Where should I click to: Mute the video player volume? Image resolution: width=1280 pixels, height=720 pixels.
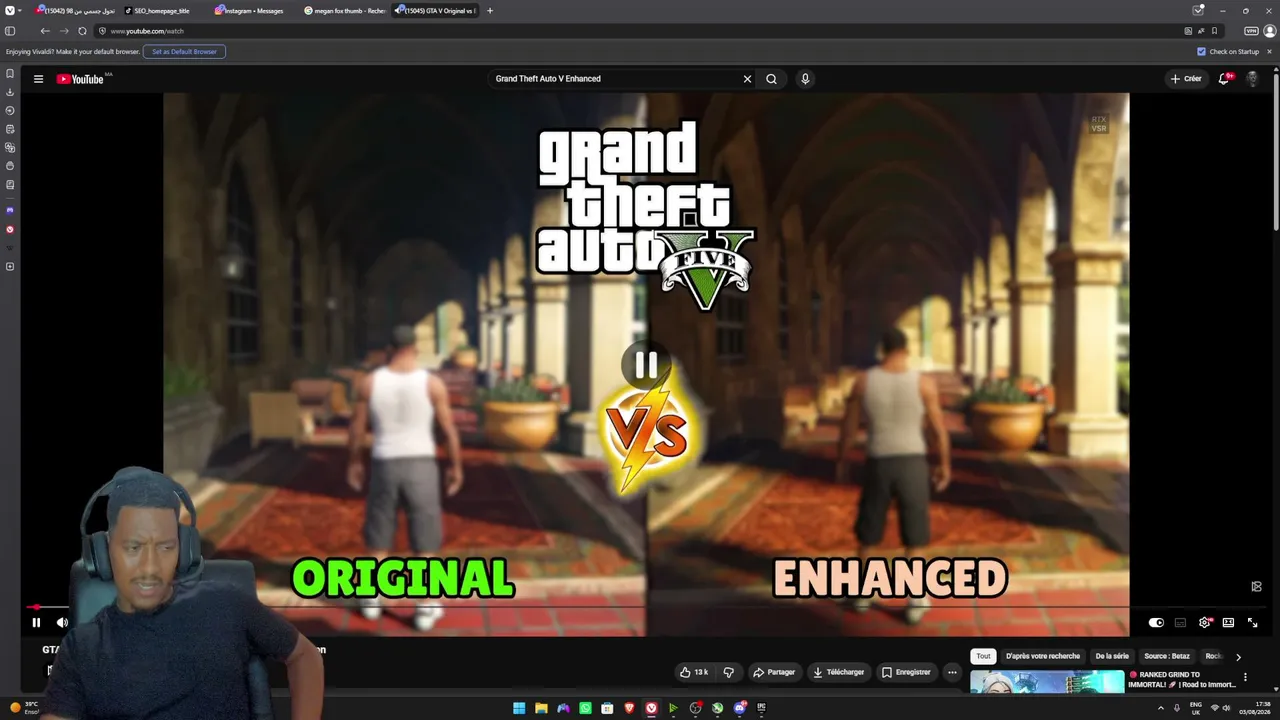click(x=62, y=622)
